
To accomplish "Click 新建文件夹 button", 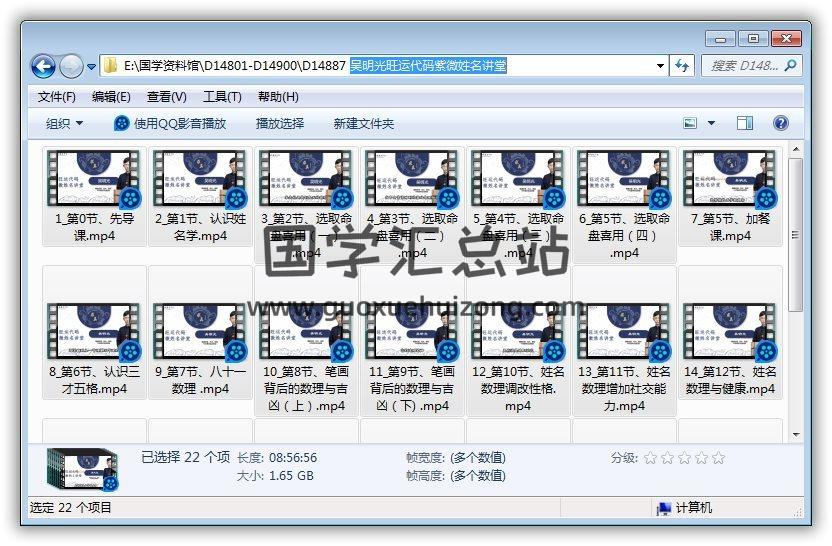I will [x=363, y=124].
